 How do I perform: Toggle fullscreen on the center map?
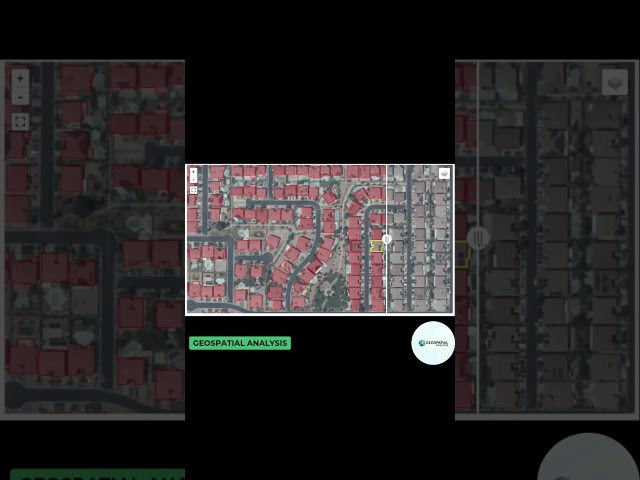click(193, 190)
